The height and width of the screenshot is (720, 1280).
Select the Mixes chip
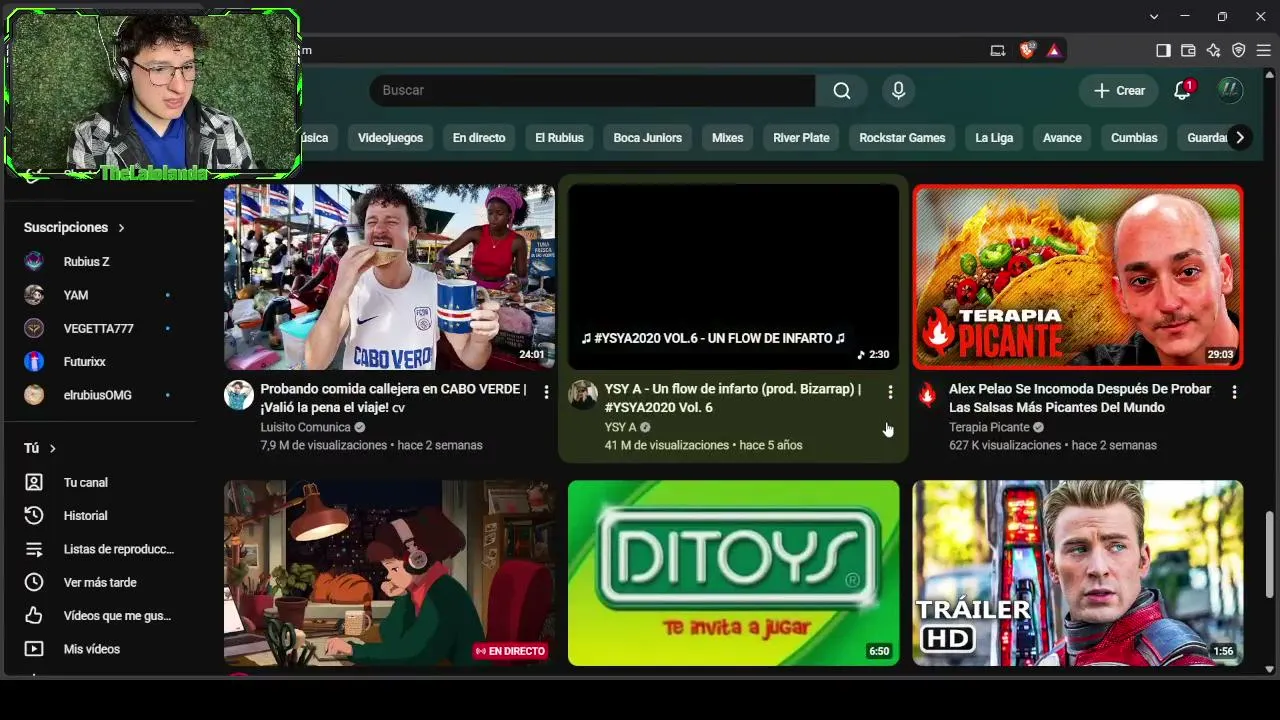727,138
